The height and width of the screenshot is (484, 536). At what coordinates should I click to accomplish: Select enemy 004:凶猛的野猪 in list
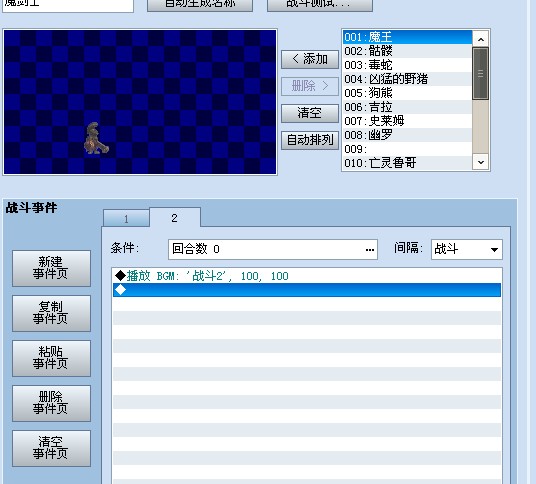(x=407, y=79)
